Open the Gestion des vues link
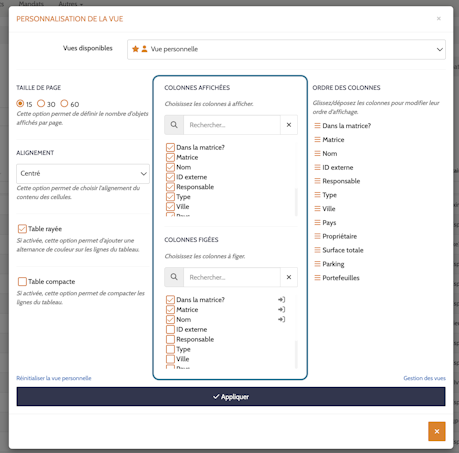459x453 pixels. (x=424, y=378)
